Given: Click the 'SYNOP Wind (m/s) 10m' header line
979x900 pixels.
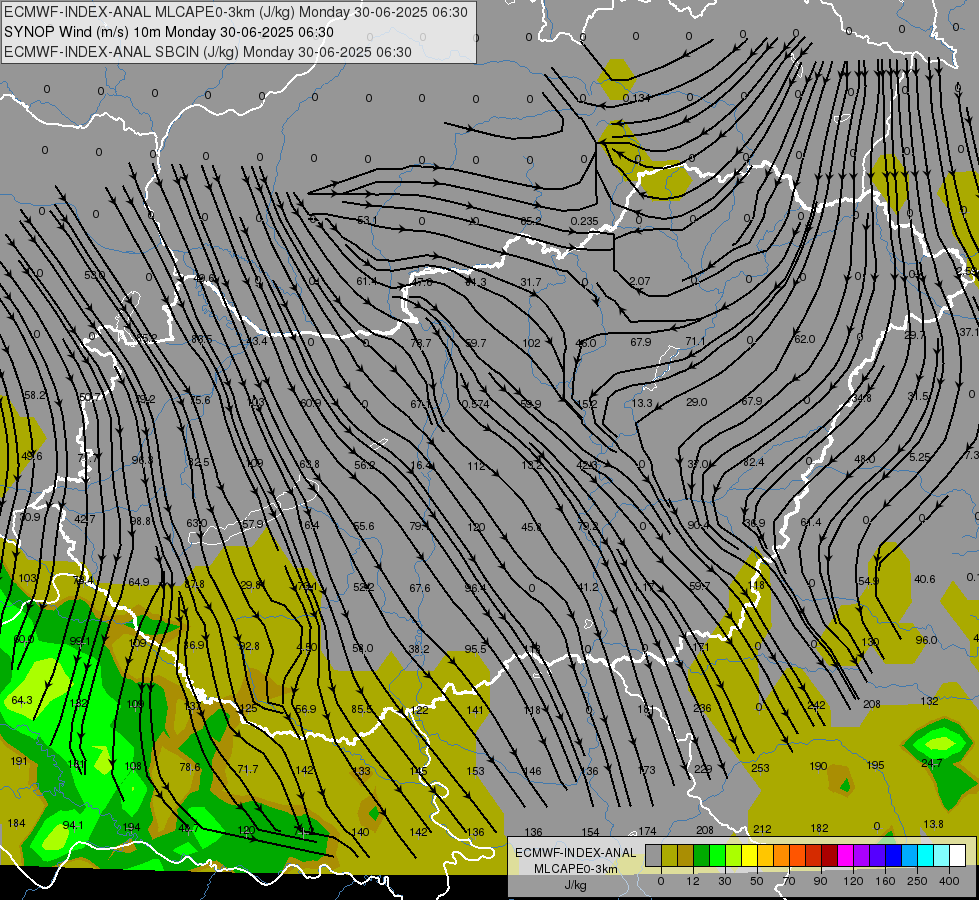Looking at the screenshot, I should [x=169, y=32].
